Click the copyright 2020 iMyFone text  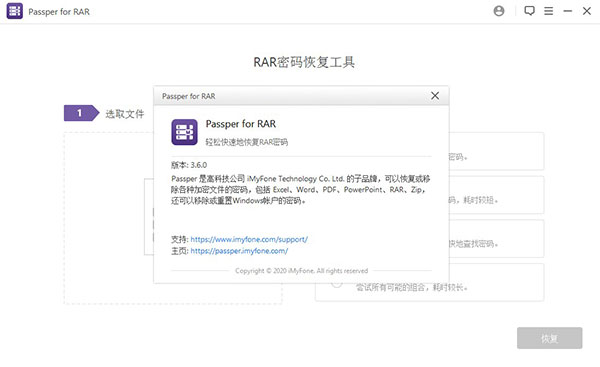(302, 271)
